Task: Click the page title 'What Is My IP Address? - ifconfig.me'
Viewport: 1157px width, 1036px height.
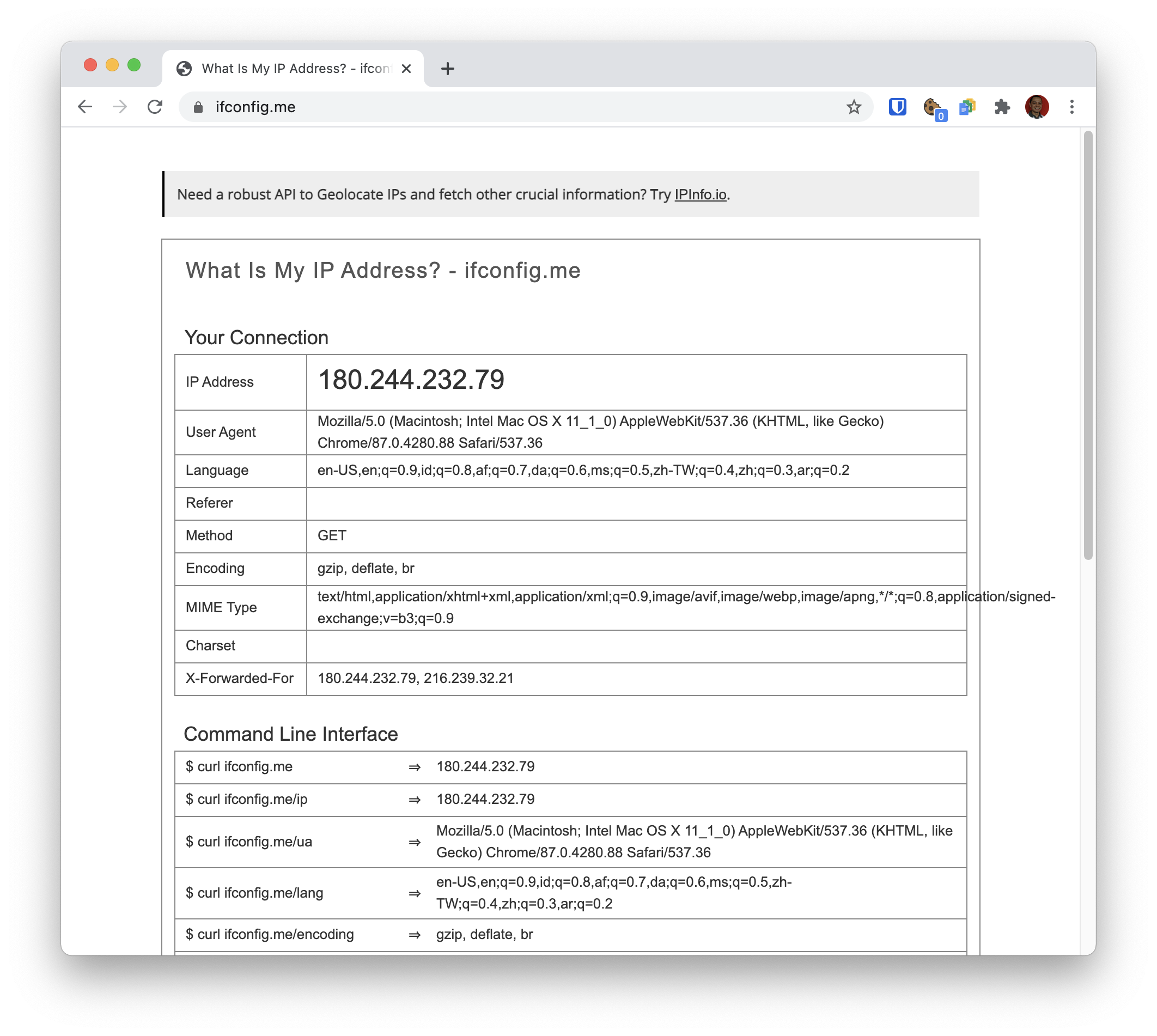Action: [x=382, y=270]
